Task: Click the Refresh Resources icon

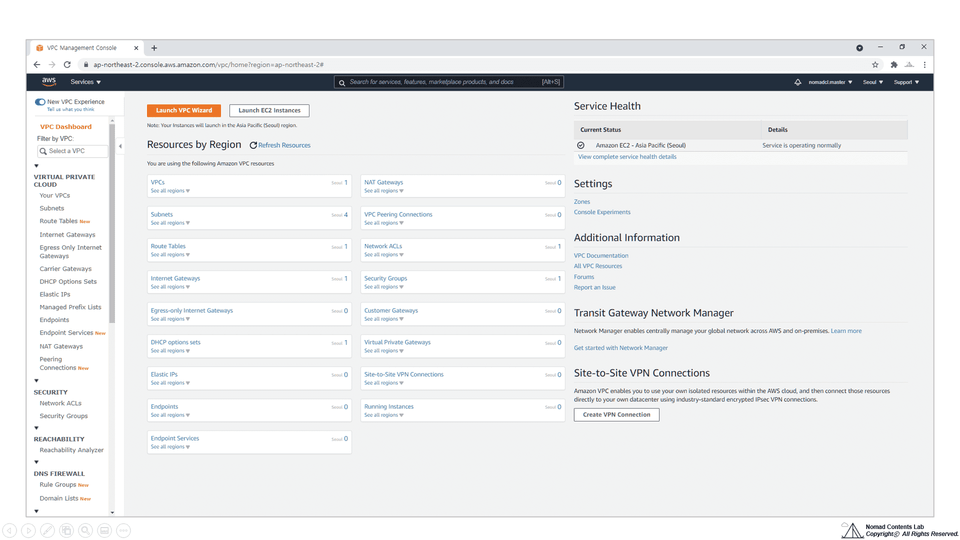Action: (253, 145)
